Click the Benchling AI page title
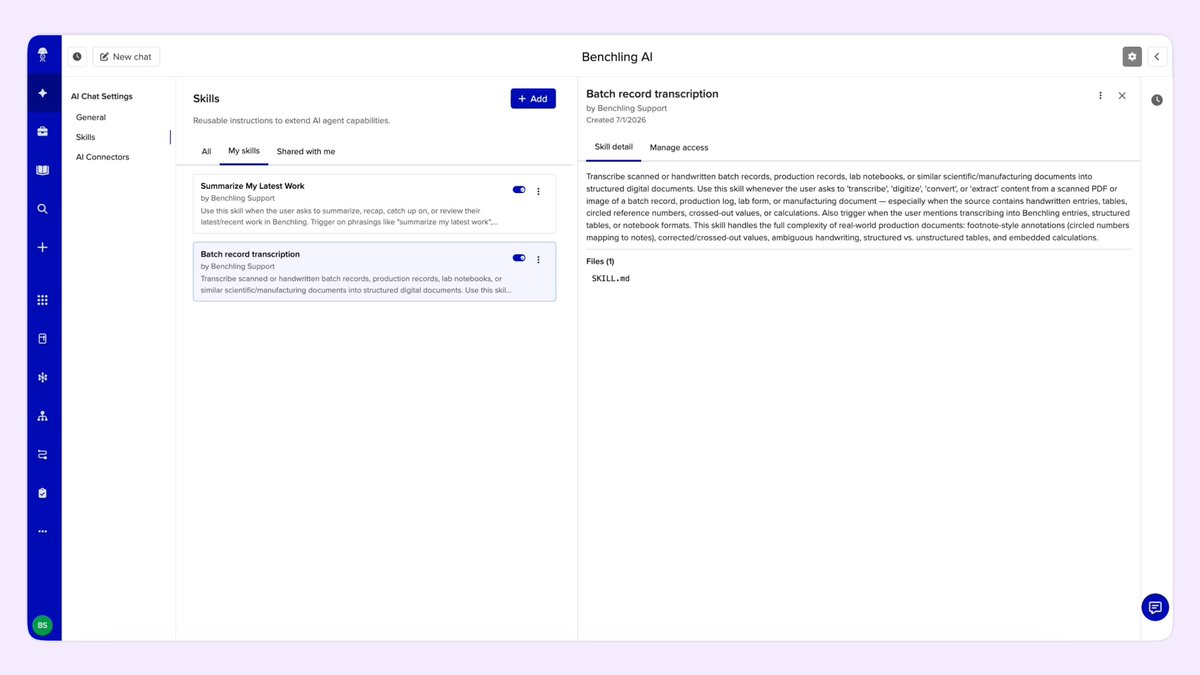Viewport: 1200px width, 675px height. 617,57
